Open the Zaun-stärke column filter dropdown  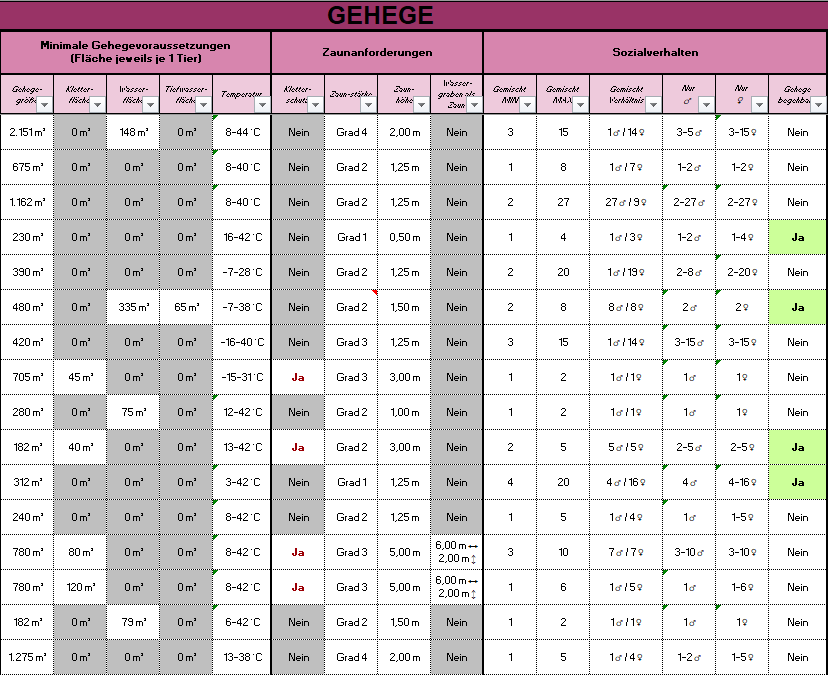click(x=368, y=105)
